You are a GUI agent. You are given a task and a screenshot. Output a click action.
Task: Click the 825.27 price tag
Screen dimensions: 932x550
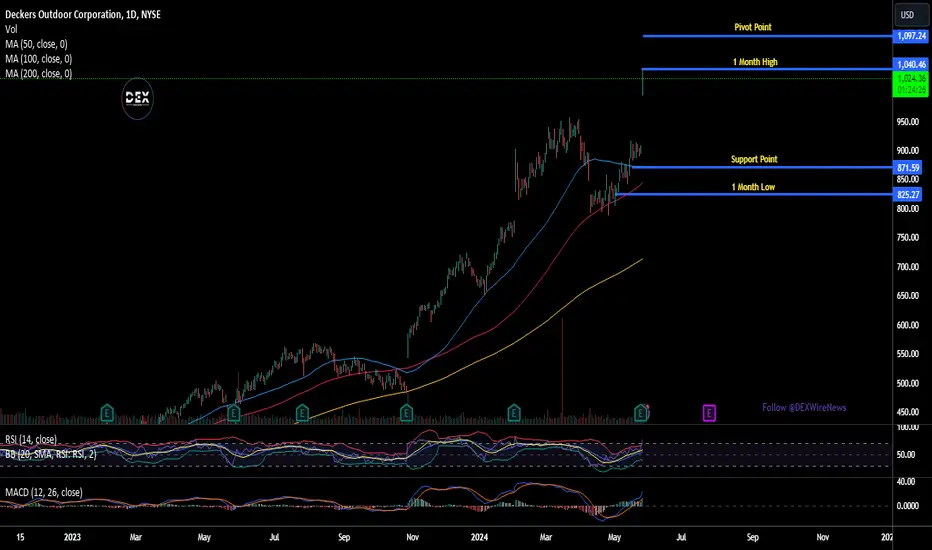908,194
